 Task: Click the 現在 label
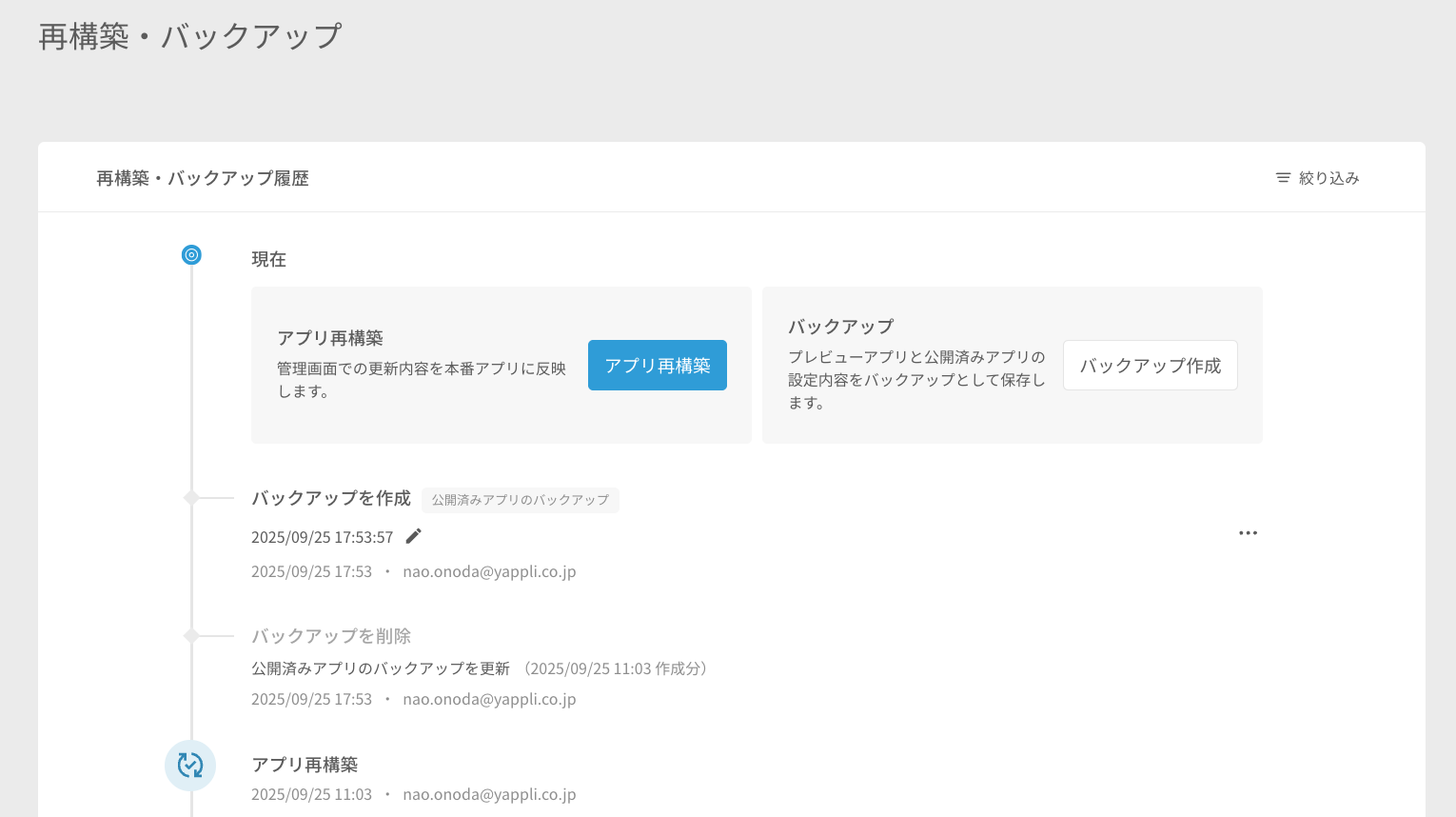click(268, 259)
